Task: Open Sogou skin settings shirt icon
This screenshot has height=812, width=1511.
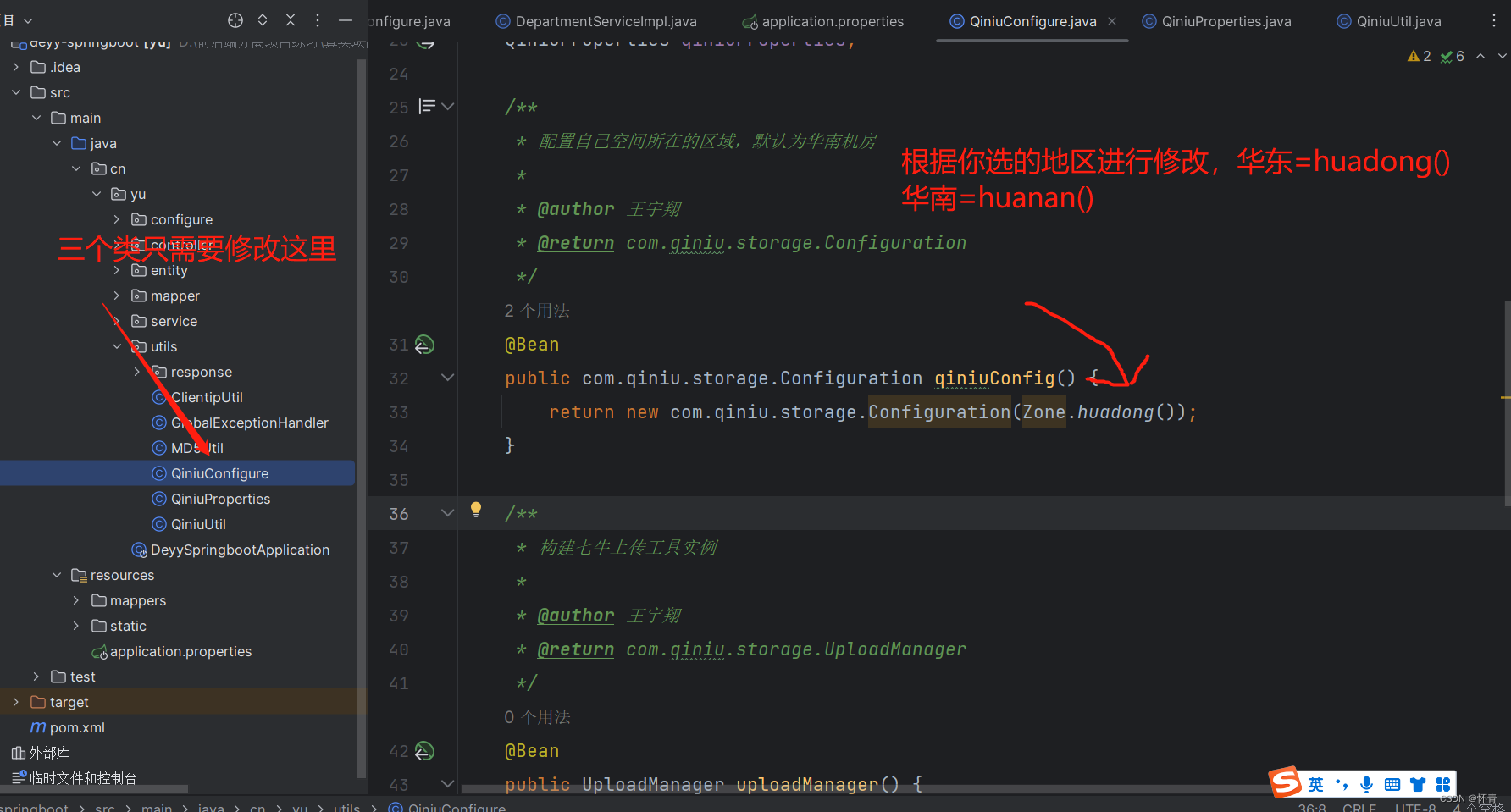Action: (x=1418, y=785)
